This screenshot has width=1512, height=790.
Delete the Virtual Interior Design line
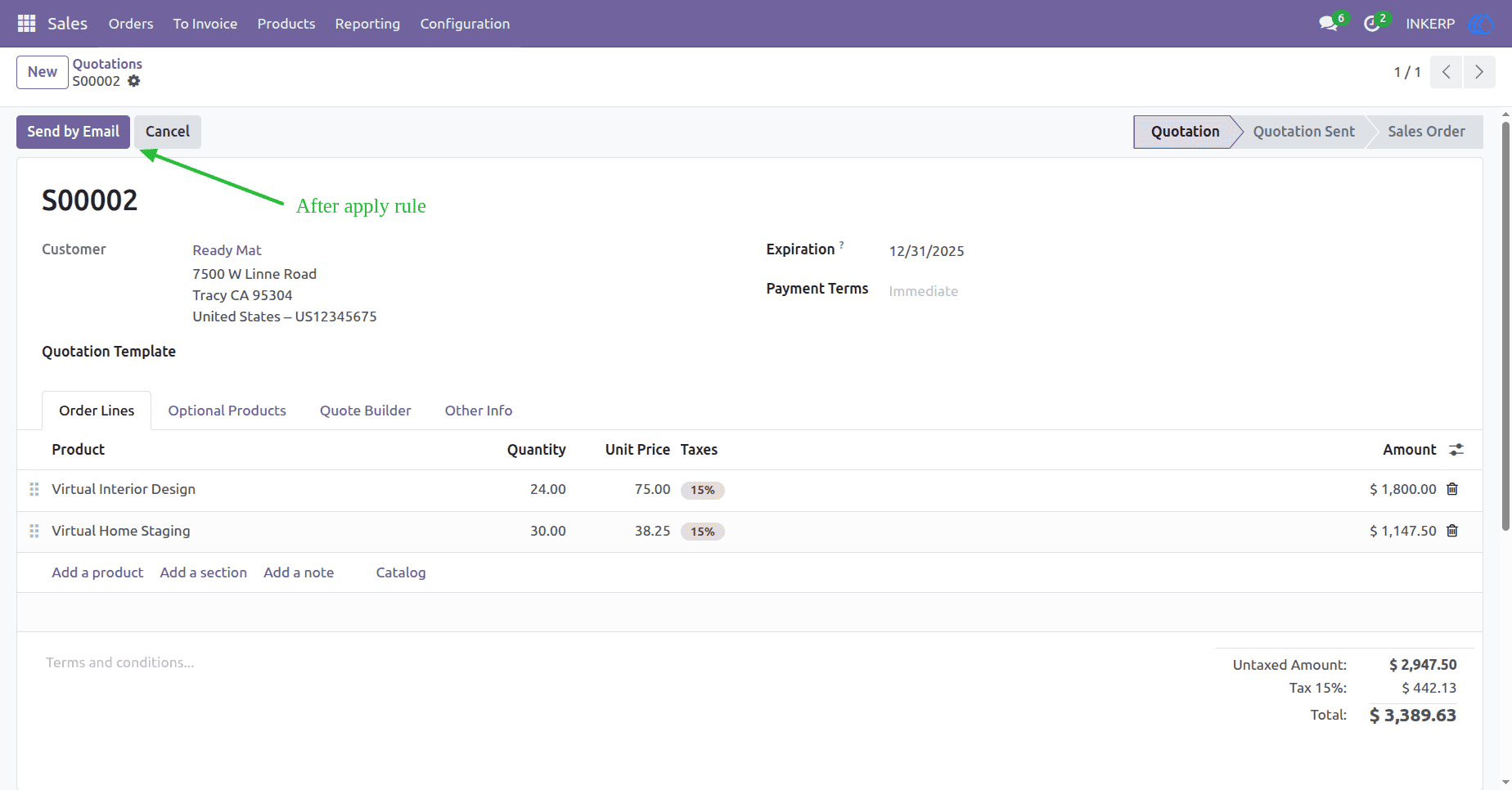click(x=1452, y=489)
